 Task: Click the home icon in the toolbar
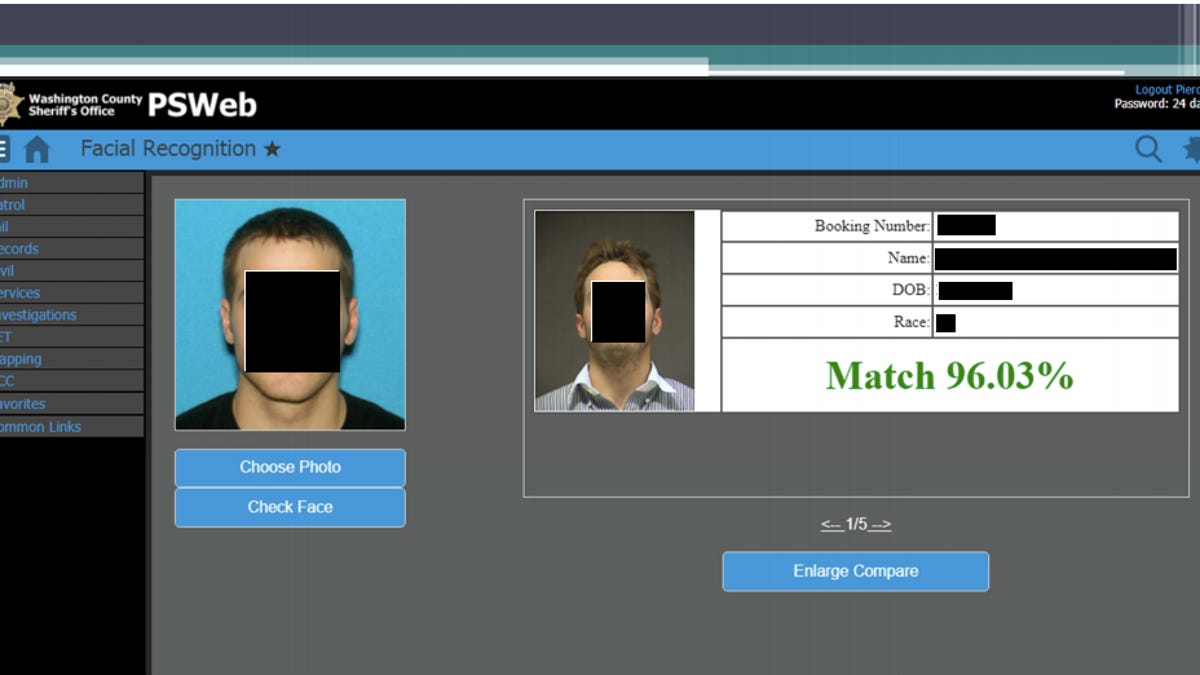pos(37,150)
